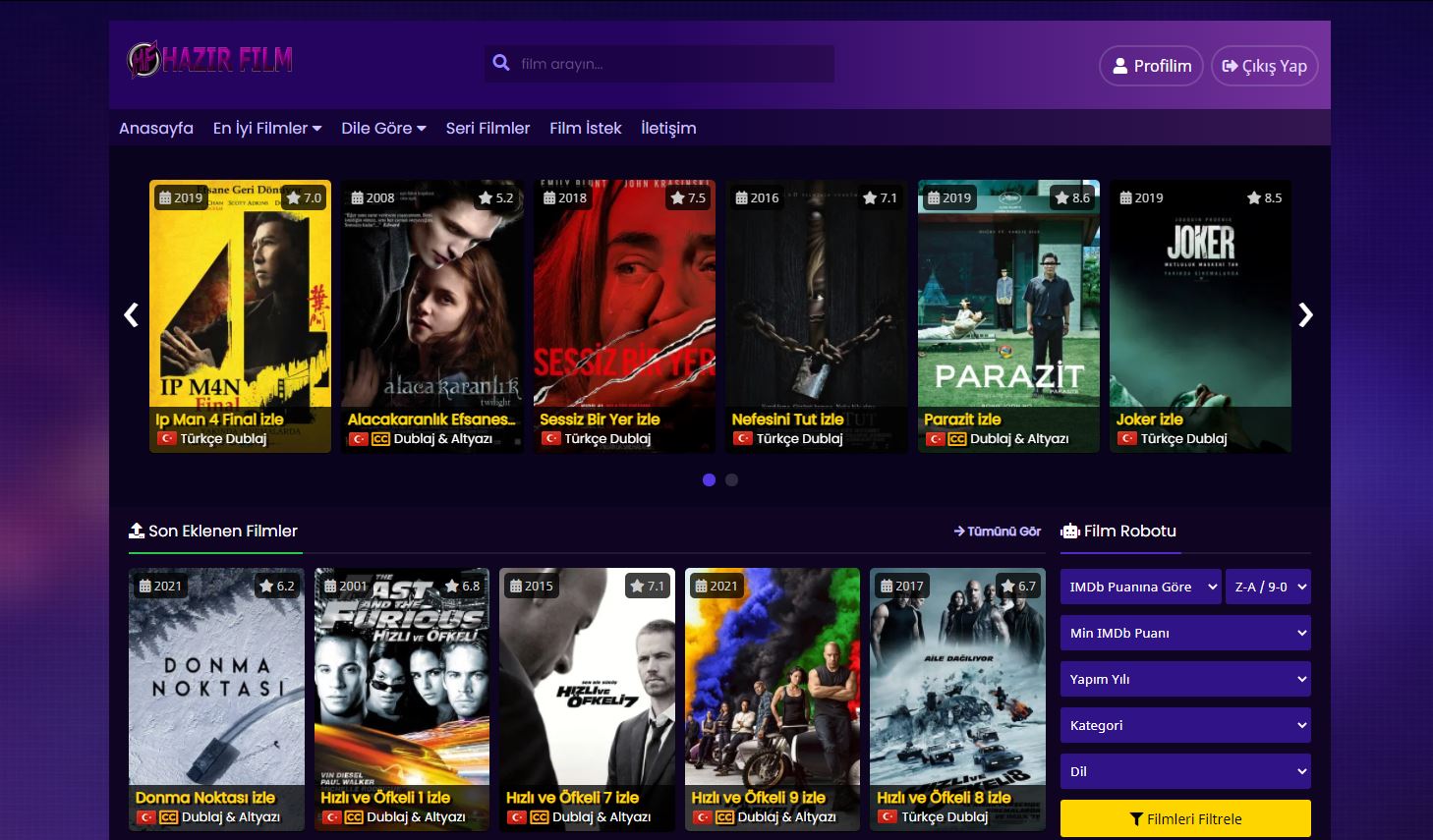This screenshot has height=840, width=1433.
Task: Click the Hazır Film logo
Action: tap(210, 60)
